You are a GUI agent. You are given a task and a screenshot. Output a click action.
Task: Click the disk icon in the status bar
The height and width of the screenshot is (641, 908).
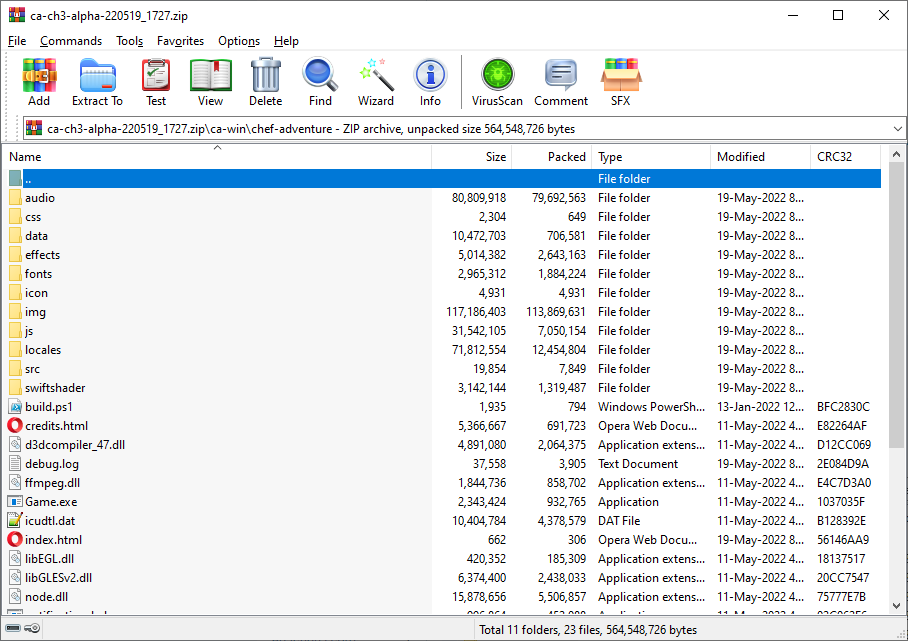click(x=13, y=628)
